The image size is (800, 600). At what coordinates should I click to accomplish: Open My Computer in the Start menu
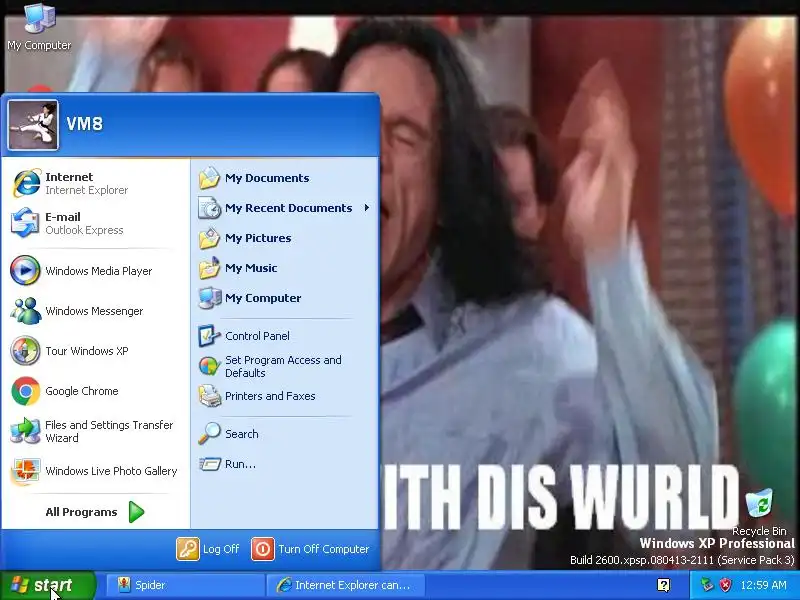285,298
